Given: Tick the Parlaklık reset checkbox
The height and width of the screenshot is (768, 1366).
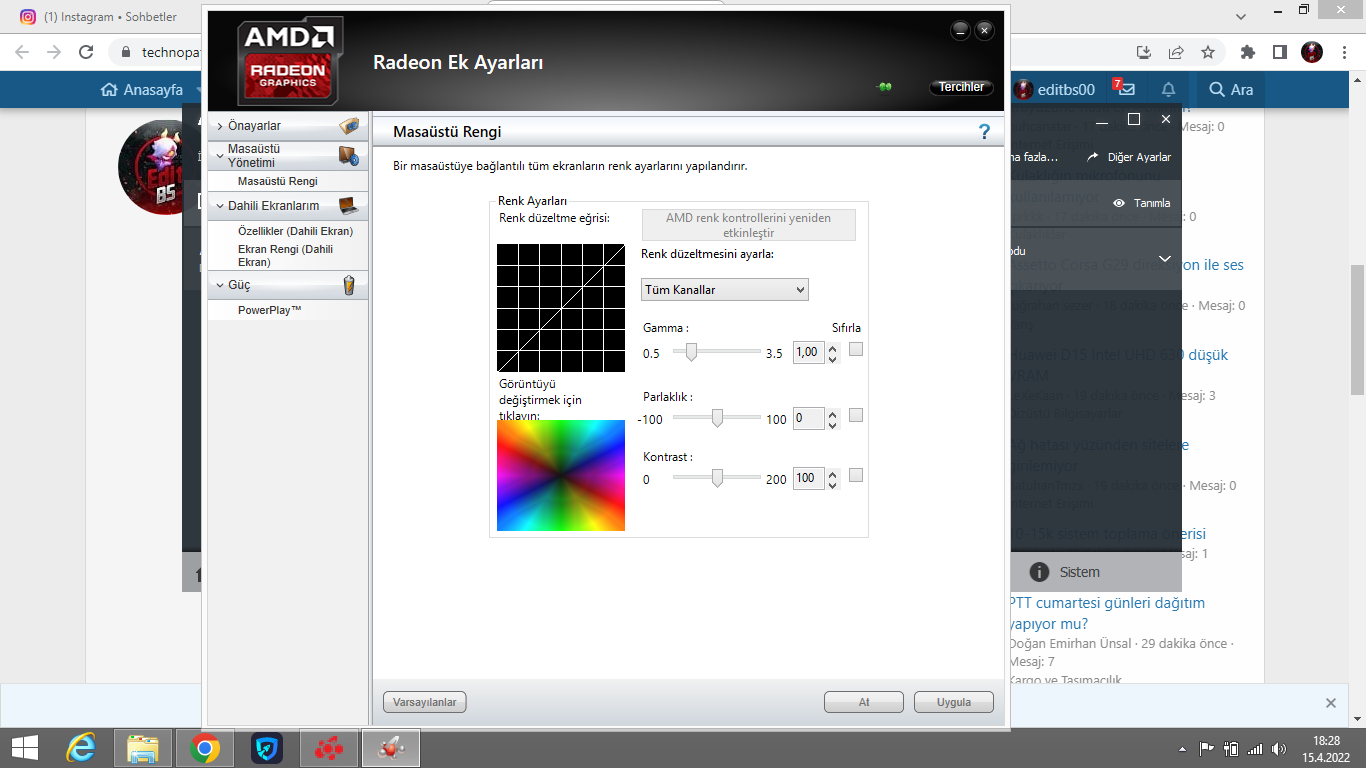Looking at the screenshot, I should 855,415.
